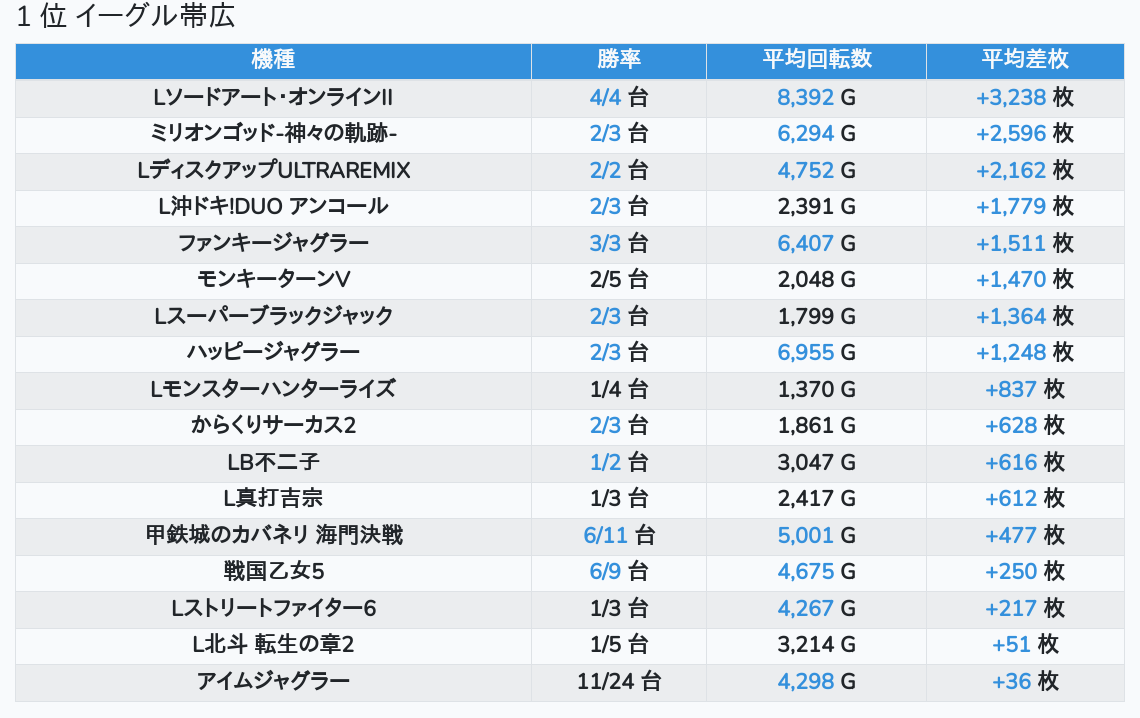Click the 8,392 G average spins value
The image size is (1140, 718).
point(816,97)
